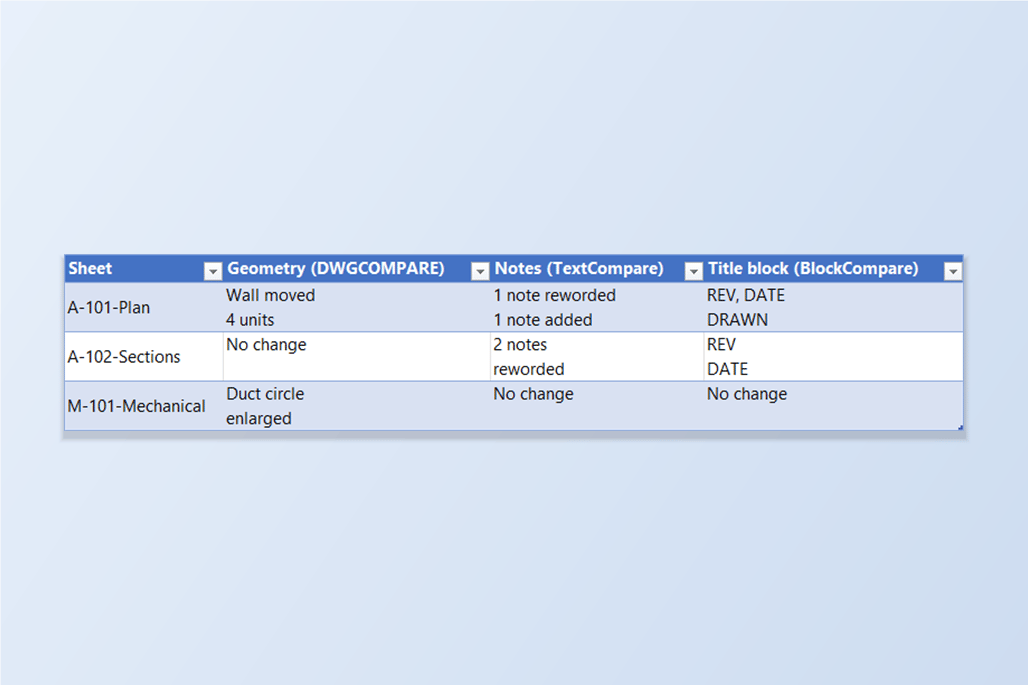Click the M-101-Mechanical title block 'No change' cell
The width and height of the screenshot is (1028, 685).
(x=833, y=406)
